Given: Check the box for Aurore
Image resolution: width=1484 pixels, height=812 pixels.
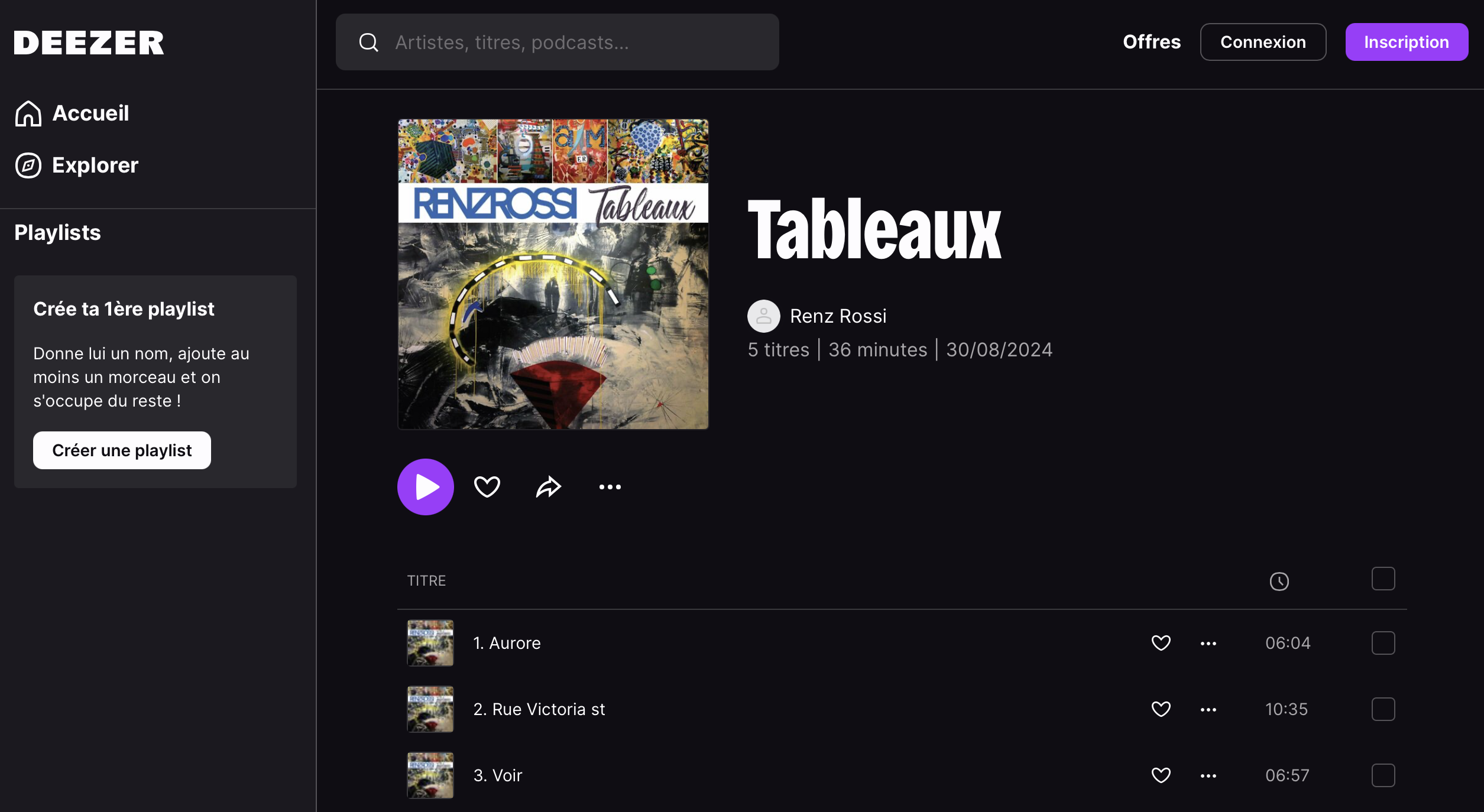Looking at the screenshot, I should [1383, 643].
